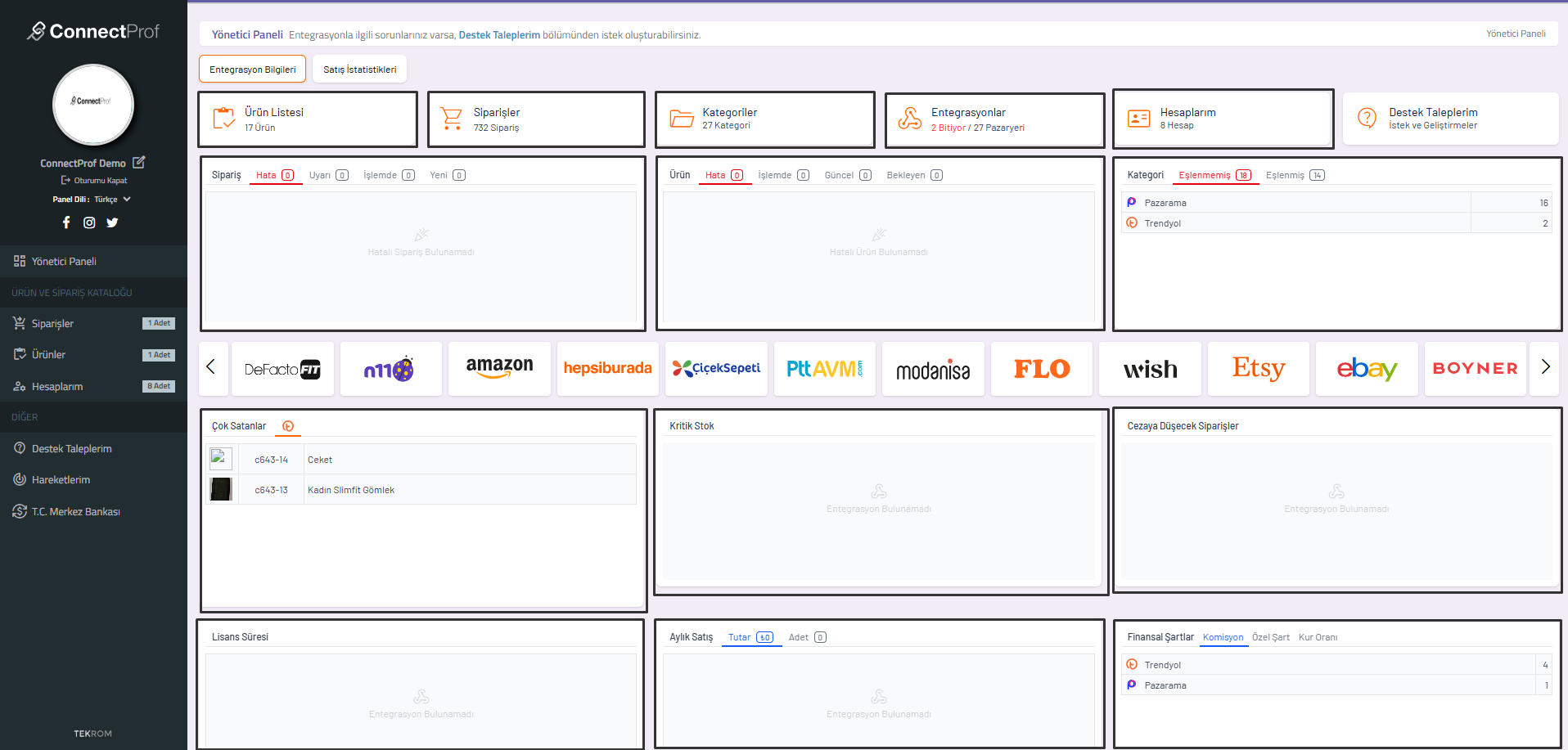Select Ürün Hata tab
1568x750 pixels.
coord(724,175)
